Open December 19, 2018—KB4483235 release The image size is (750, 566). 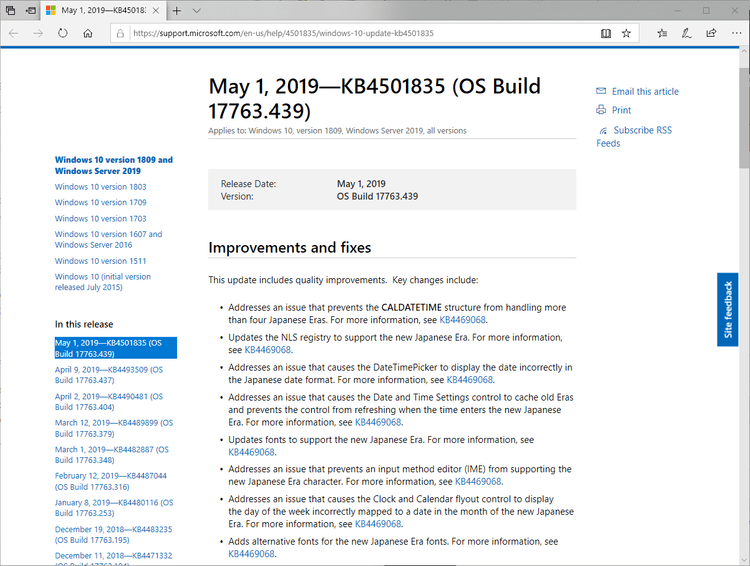(113, 534)
